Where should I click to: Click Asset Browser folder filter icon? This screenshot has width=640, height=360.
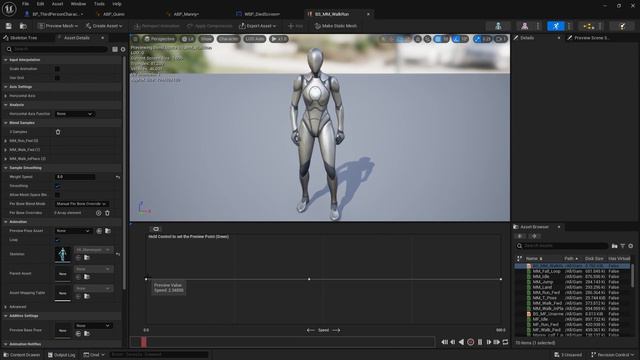(614, 246)
